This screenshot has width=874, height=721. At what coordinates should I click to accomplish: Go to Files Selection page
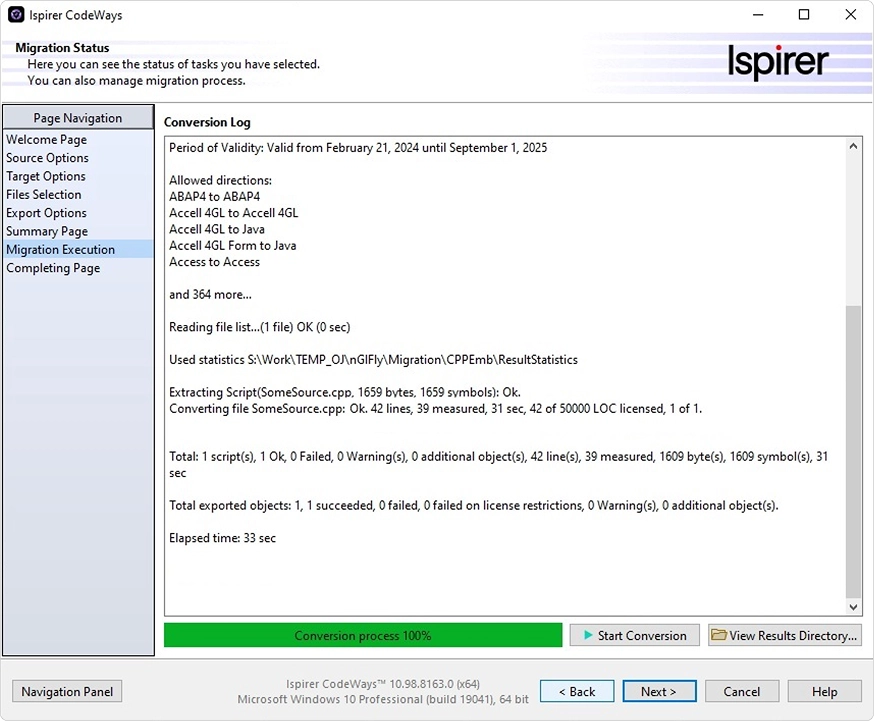(x=43, y=194)
